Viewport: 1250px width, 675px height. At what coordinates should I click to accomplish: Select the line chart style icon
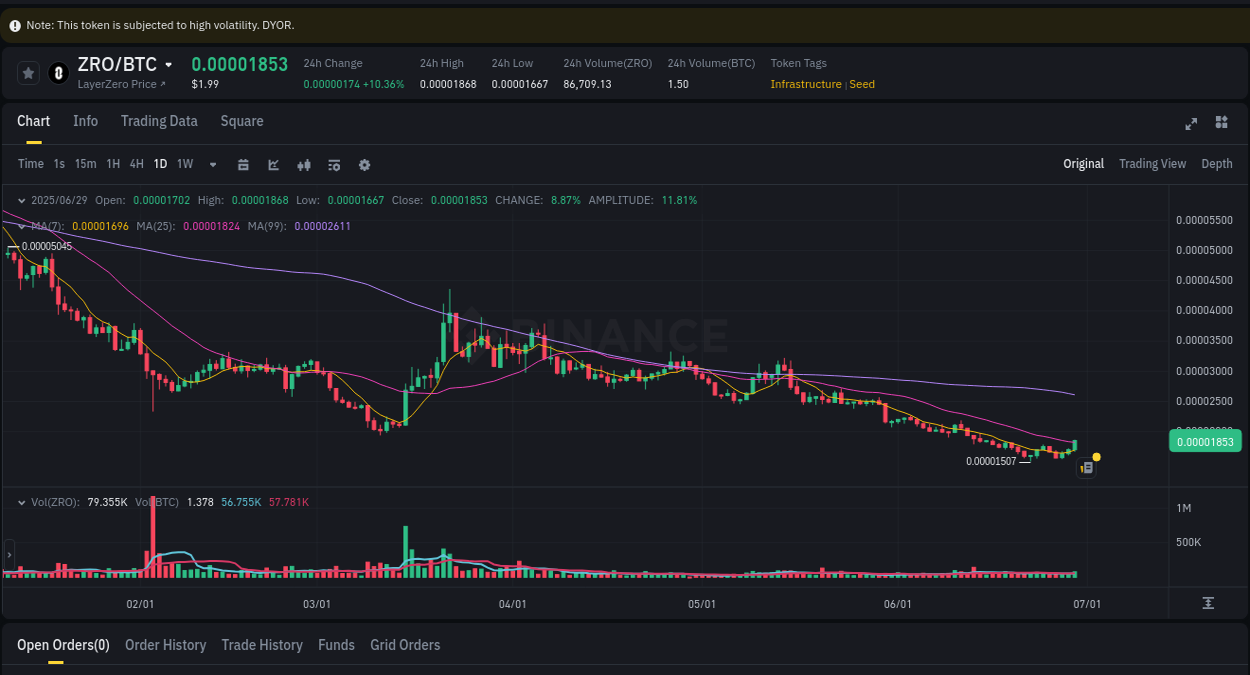tap(273, 164)
